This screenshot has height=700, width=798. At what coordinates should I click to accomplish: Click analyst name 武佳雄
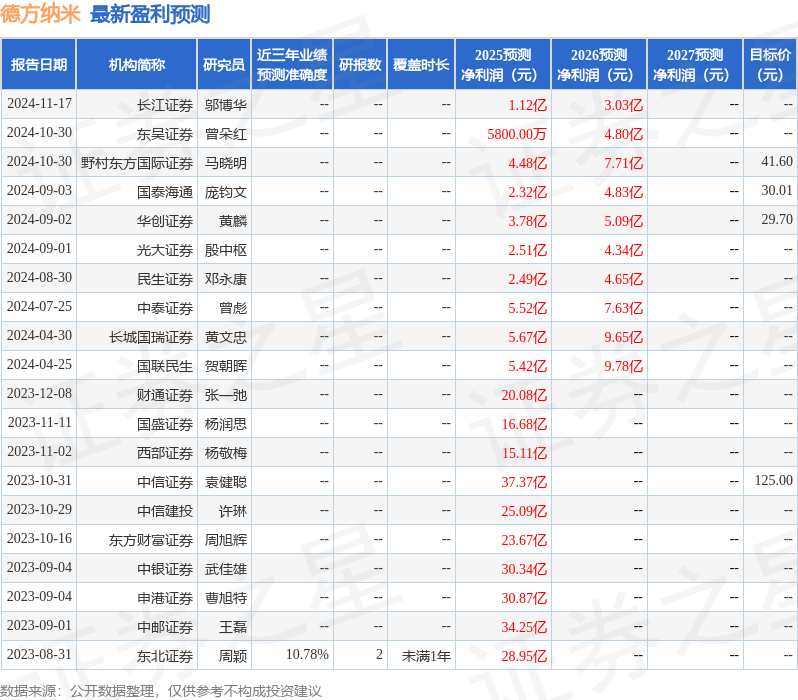[x=225, y=570]
